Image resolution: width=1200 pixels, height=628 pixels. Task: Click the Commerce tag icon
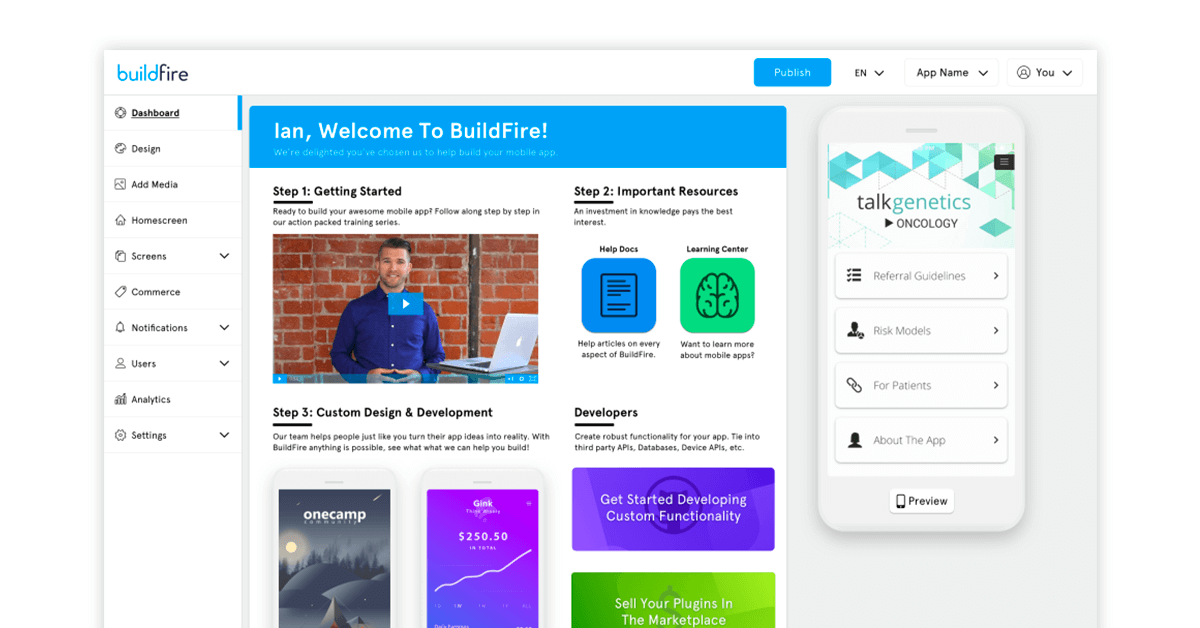(120, 292)
